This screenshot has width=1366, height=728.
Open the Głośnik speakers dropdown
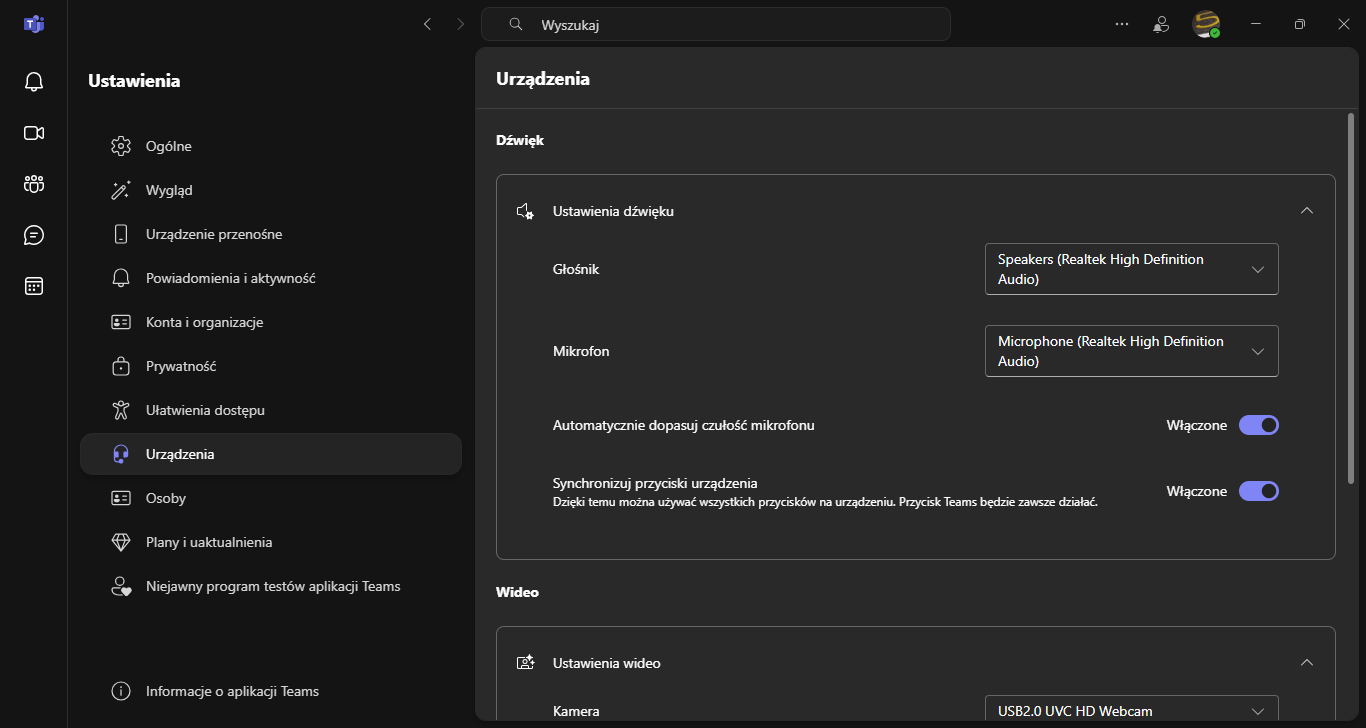pyautogui.click(x=1131, y=269)
